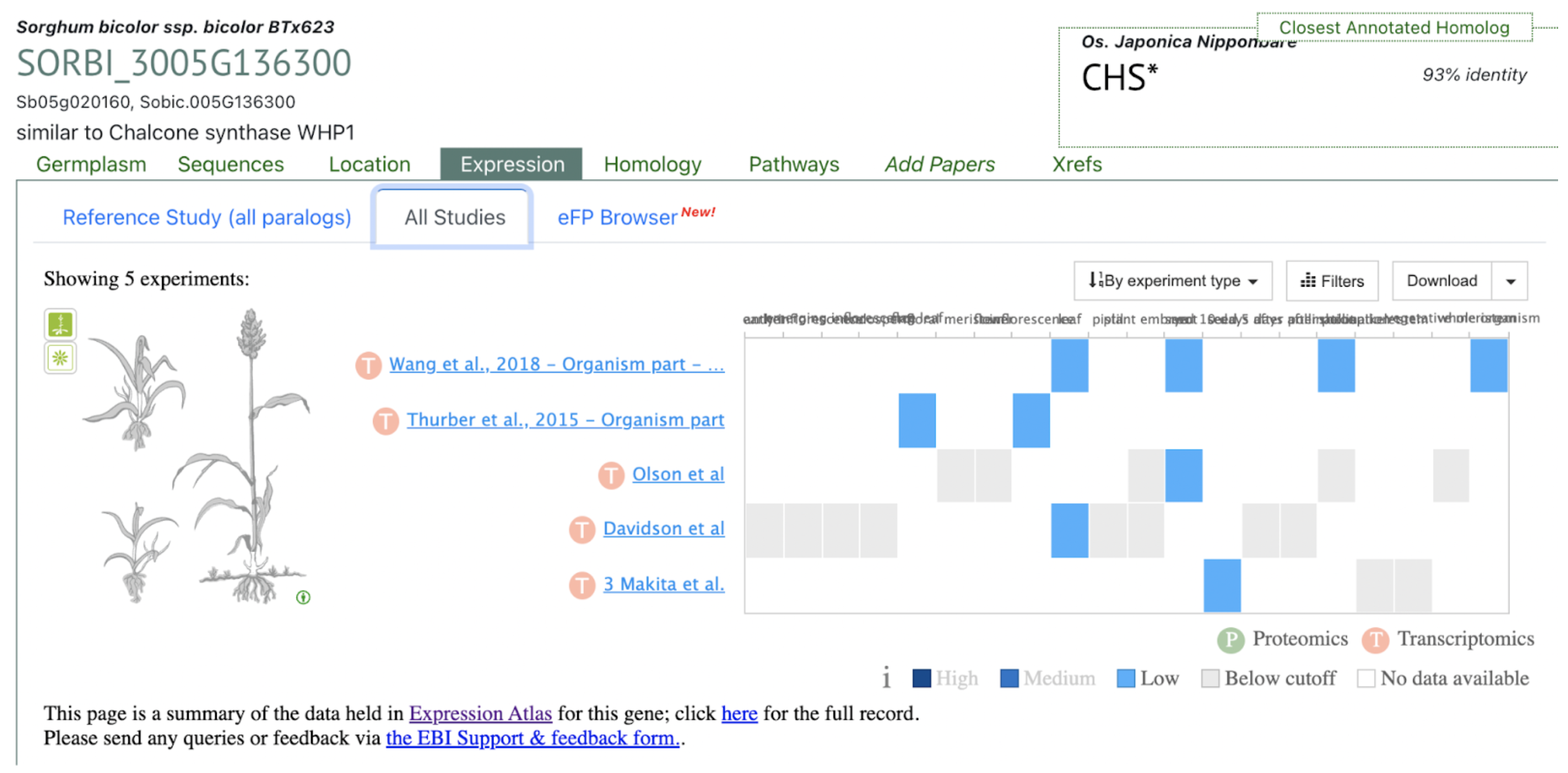This screenshot has height=773, width=1568.
Task: Open the By experiment type sort dropdown
Action: pyautogui.click(x=1174, y=281)
